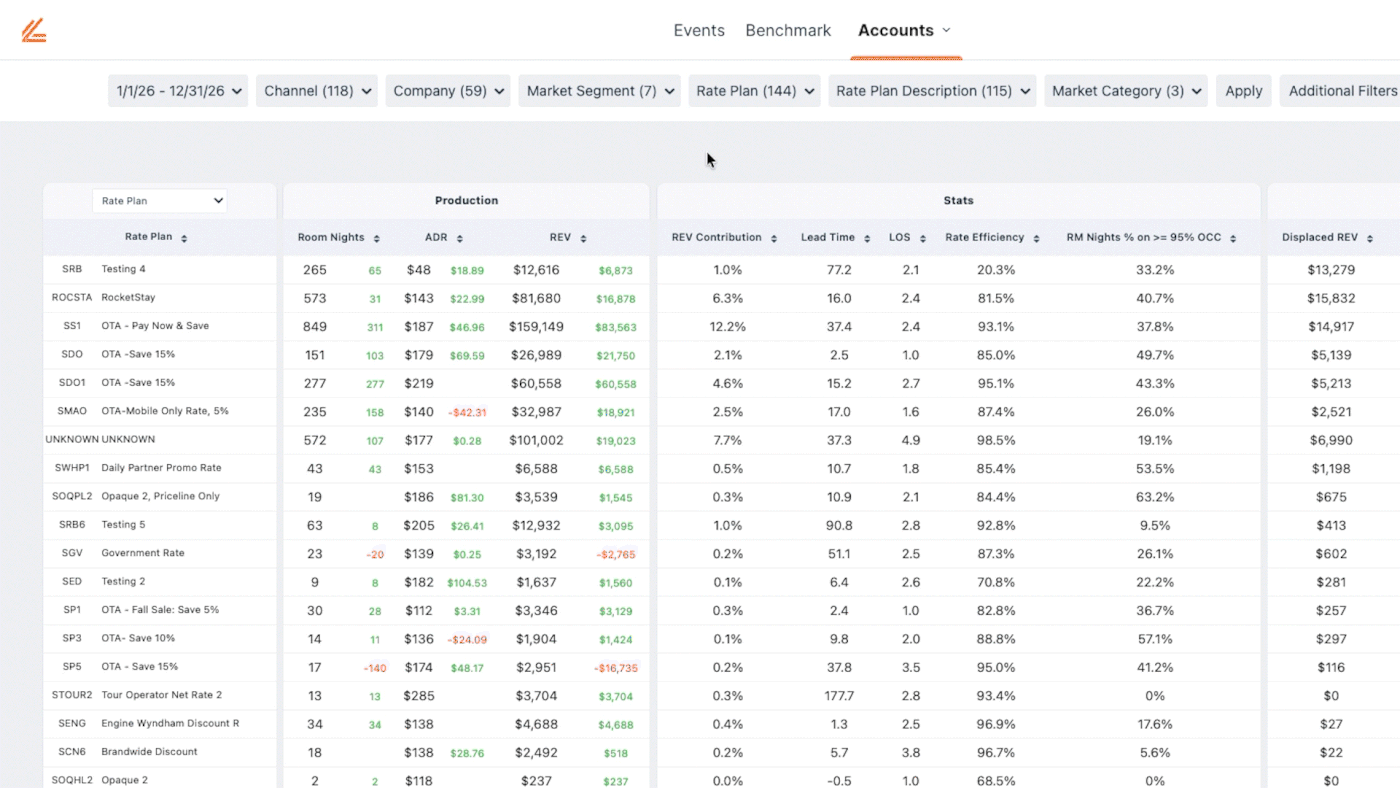Sort by REV Contribution arrows
Viewport: 1400px width, 788px height.
coord(773,238)
